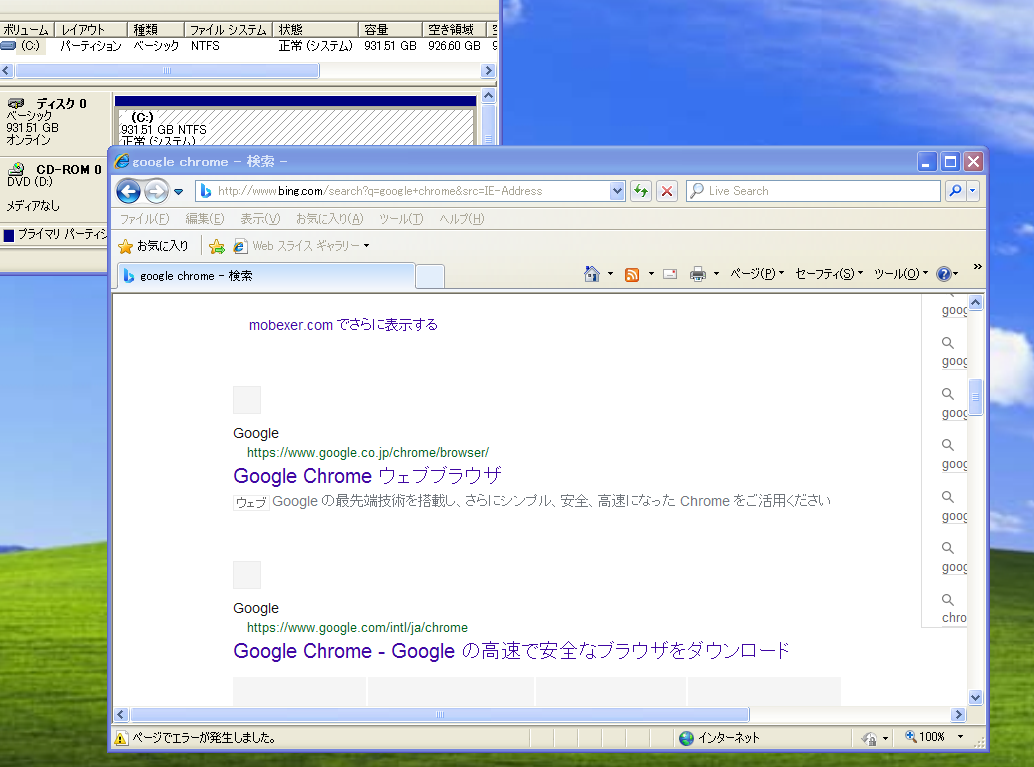1034x767 pixels.
Task: Click the (C:) partition graphic block
Action: pyautogui.click(x=295, y=125)
